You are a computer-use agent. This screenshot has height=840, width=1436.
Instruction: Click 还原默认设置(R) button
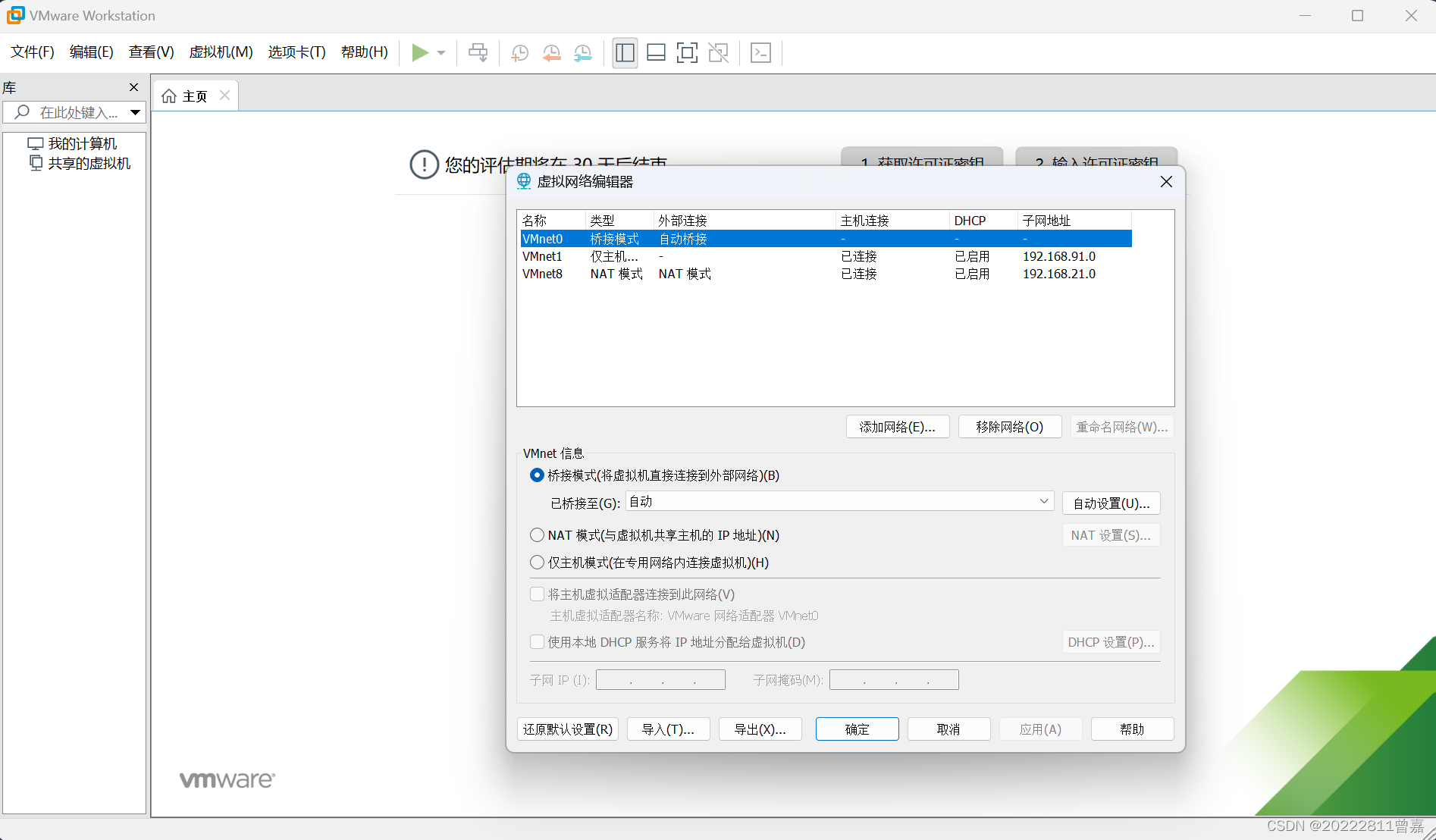[x=568, y=729]
